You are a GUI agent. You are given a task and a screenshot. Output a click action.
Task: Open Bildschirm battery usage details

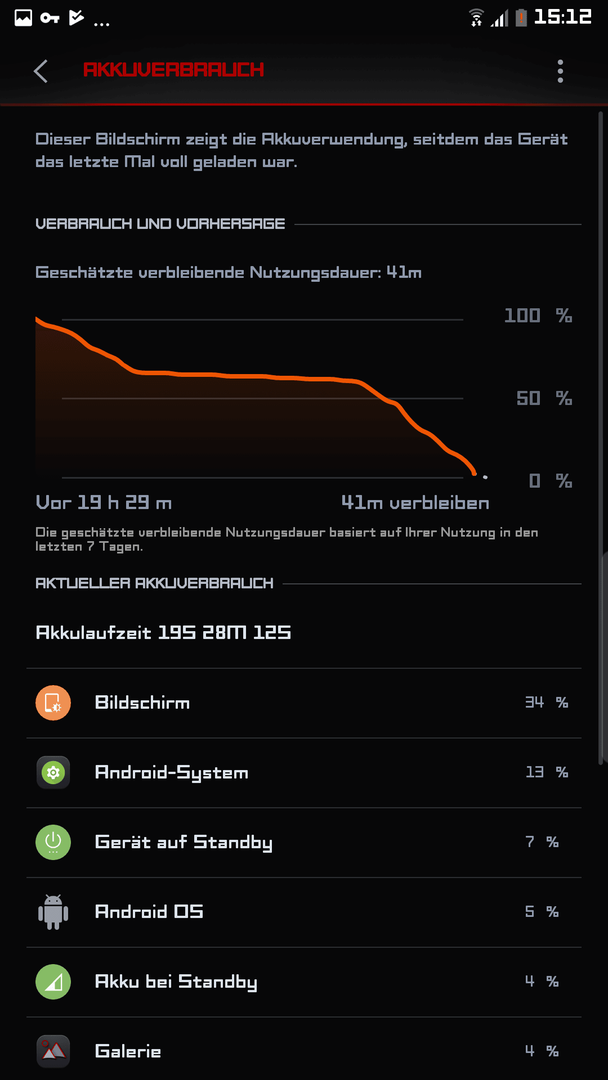point(304,703)
